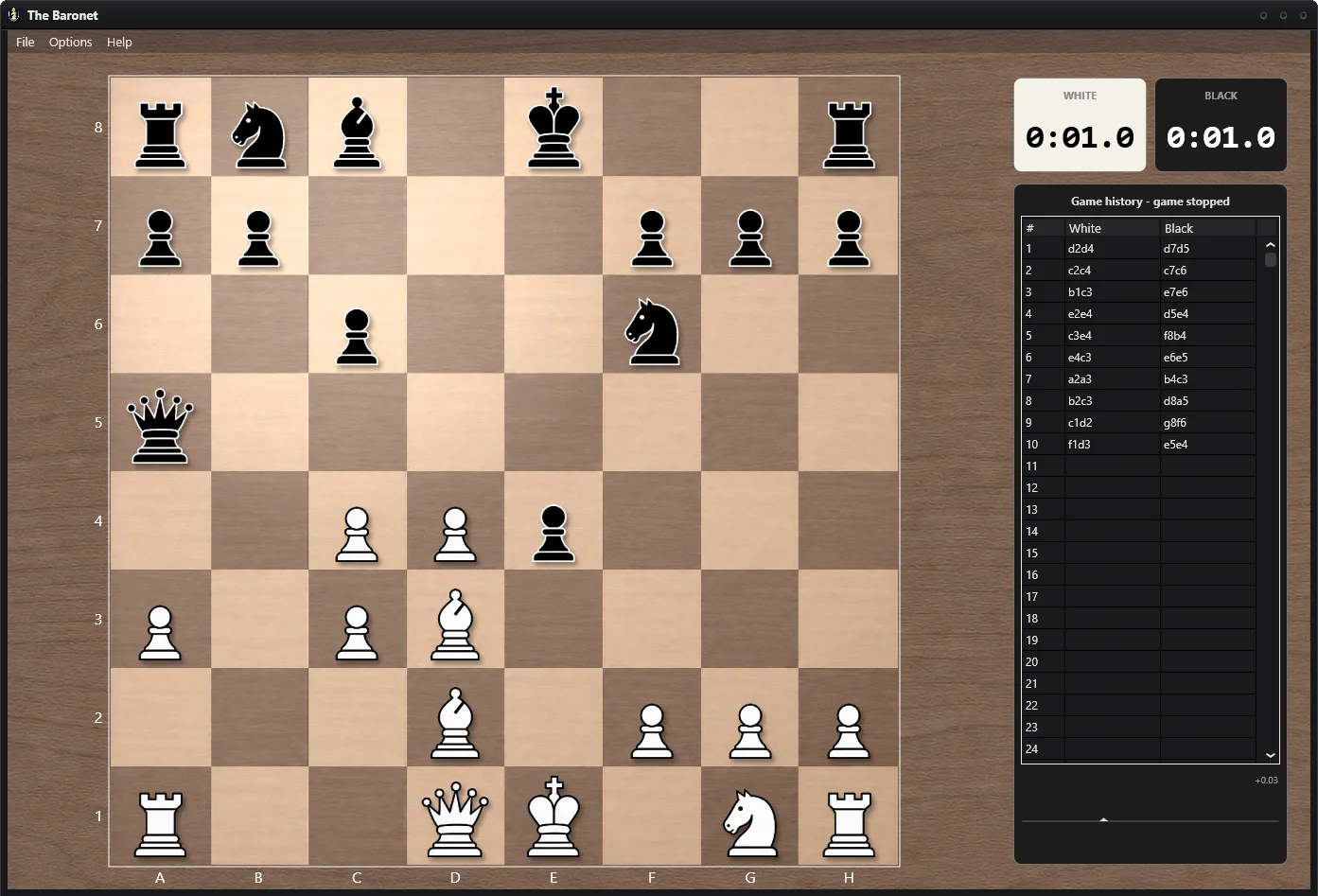Click the black king on e8
1318x896 pixels.
point(554,129)
